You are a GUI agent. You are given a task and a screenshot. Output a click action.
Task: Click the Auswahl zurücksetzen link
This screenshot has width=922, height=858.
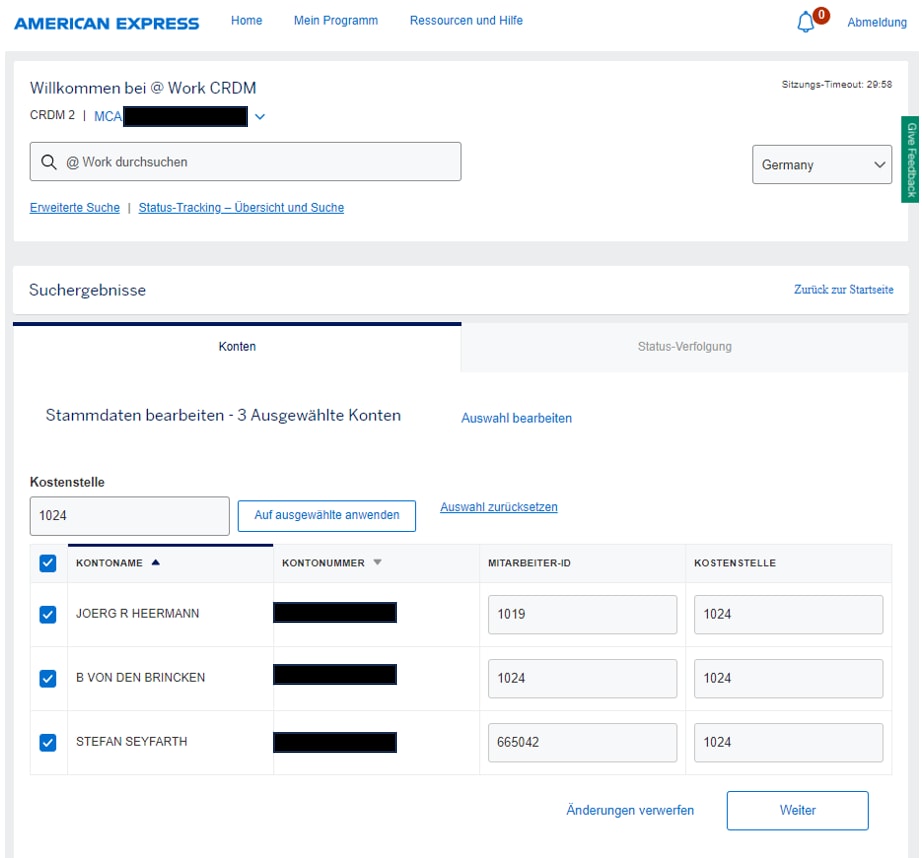tap(498, 507)
